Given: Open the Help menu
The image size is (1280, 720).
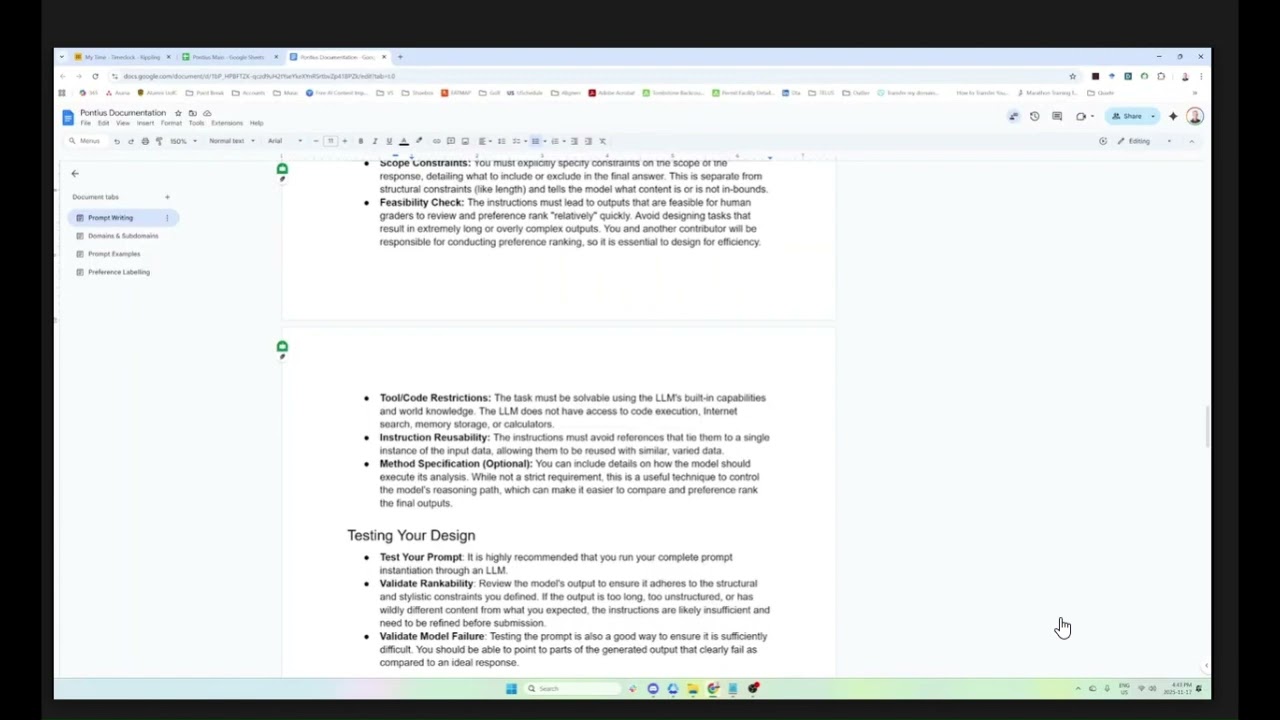Looking at the screenshot, I should point(256,123).
